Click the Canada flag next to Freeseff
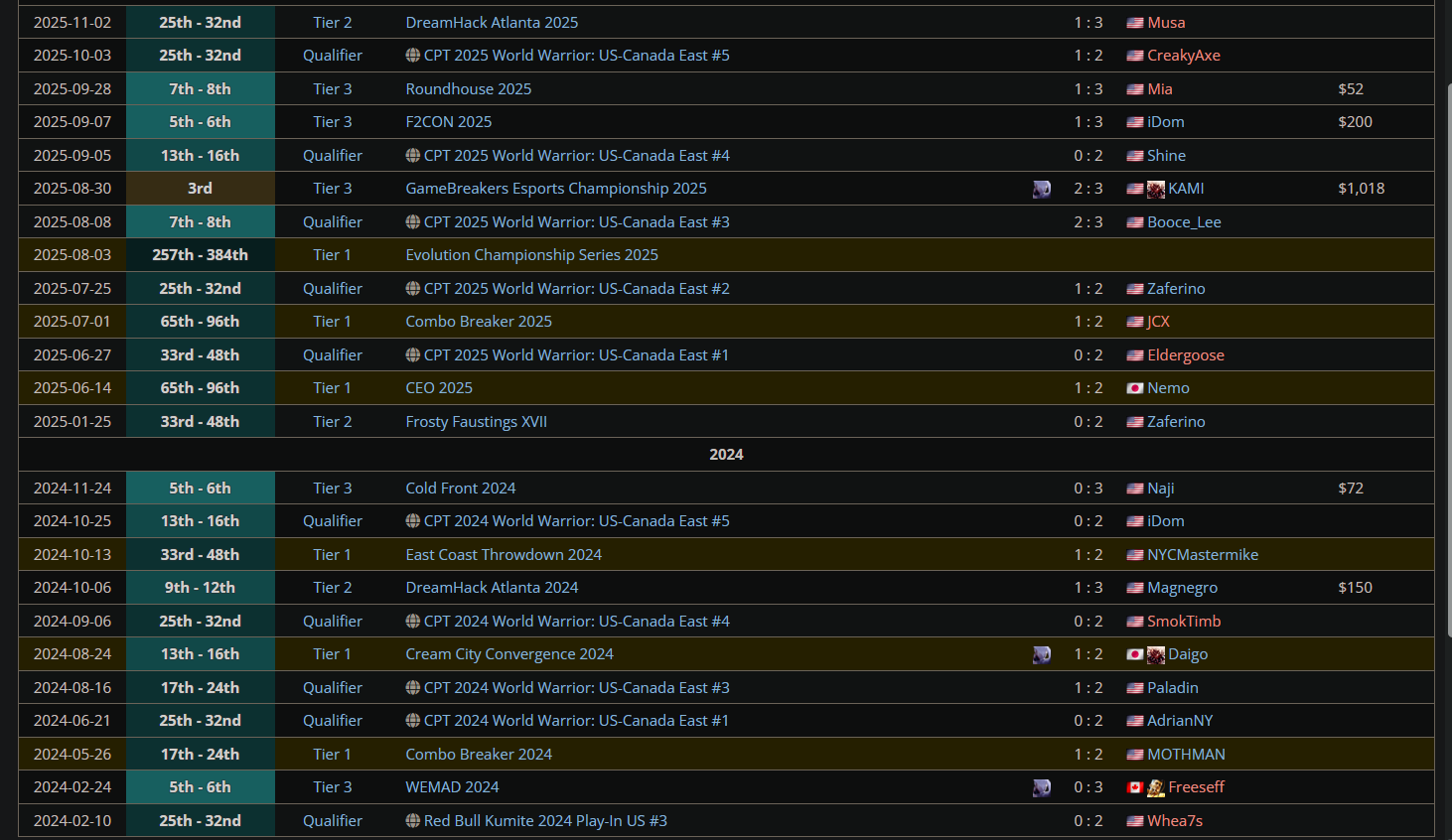The height and width of the screenshot is (840, 1452). pos(1135,787)
